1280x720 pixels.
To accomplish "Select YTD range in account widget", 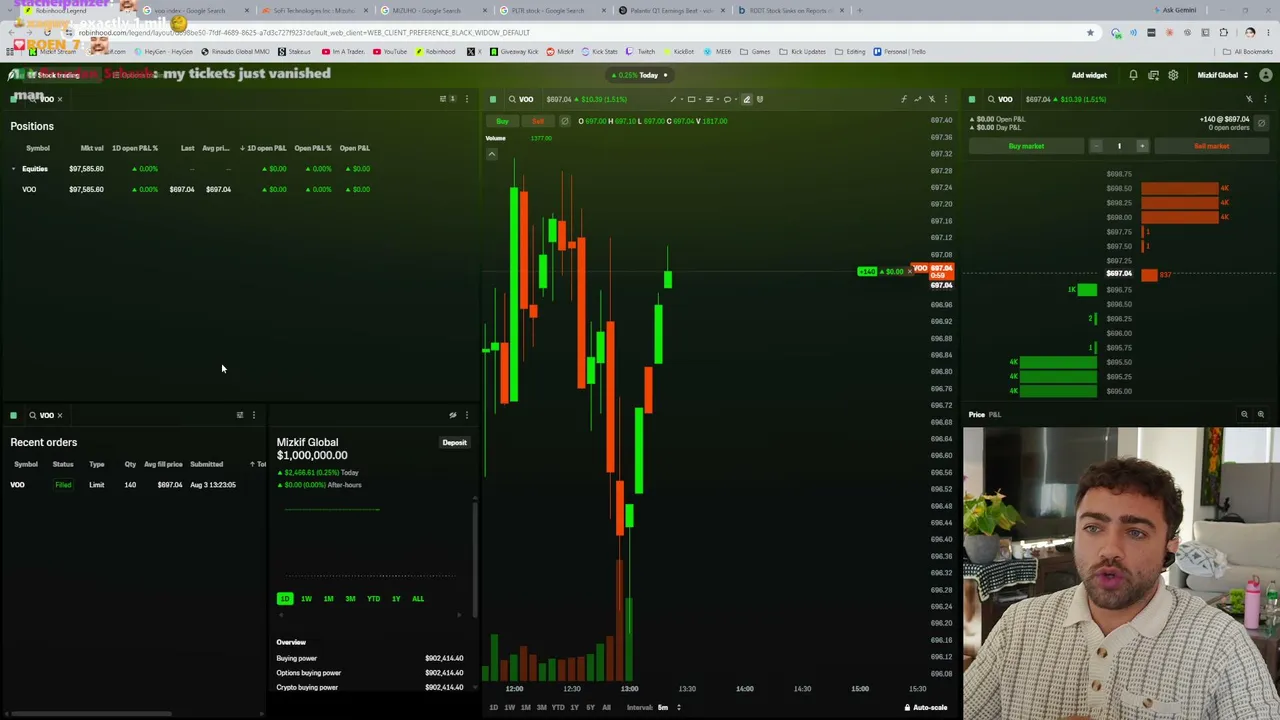I will (x=373, y=599).
